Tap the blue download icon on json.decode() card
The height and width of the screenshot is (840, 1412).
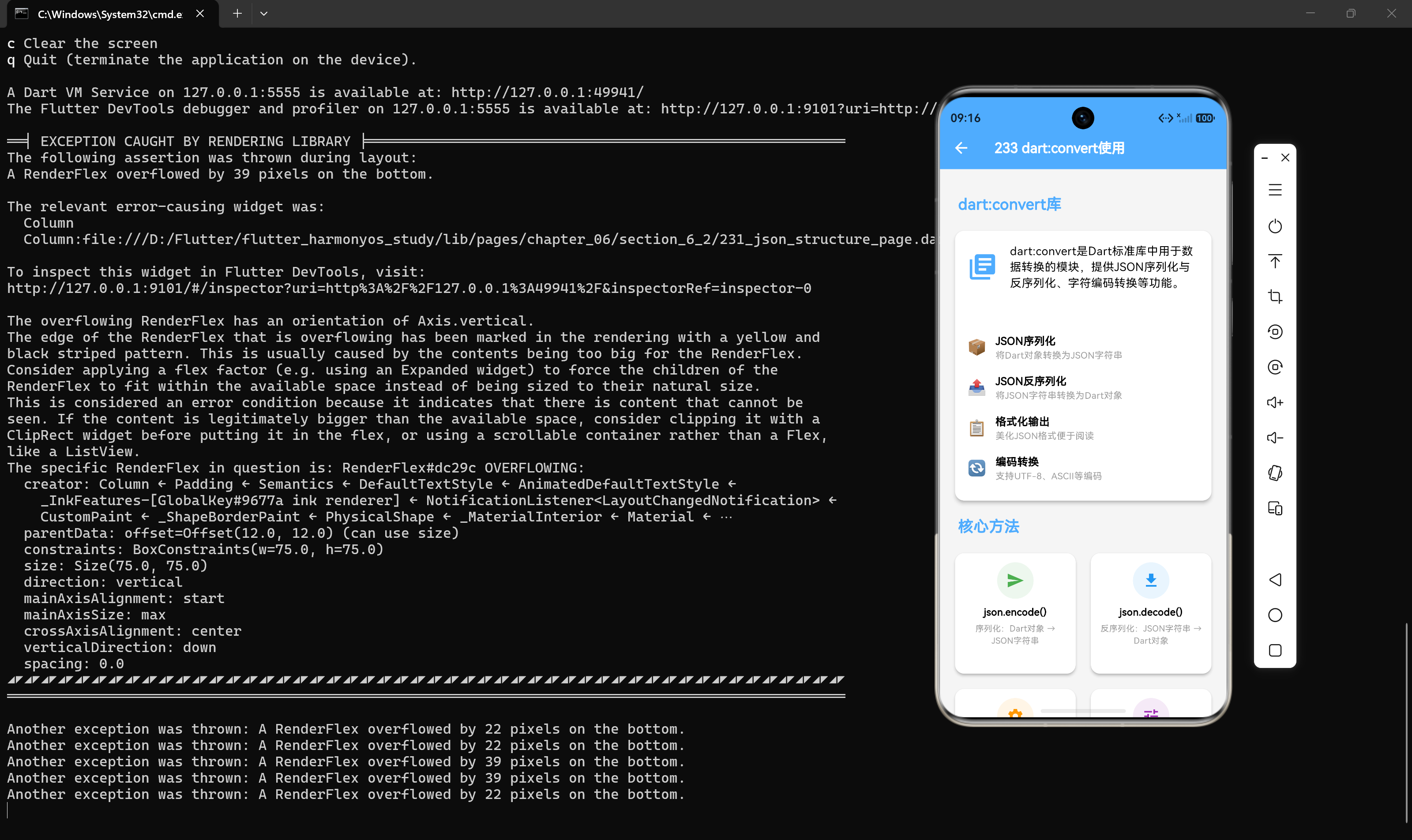[1150, 580]
